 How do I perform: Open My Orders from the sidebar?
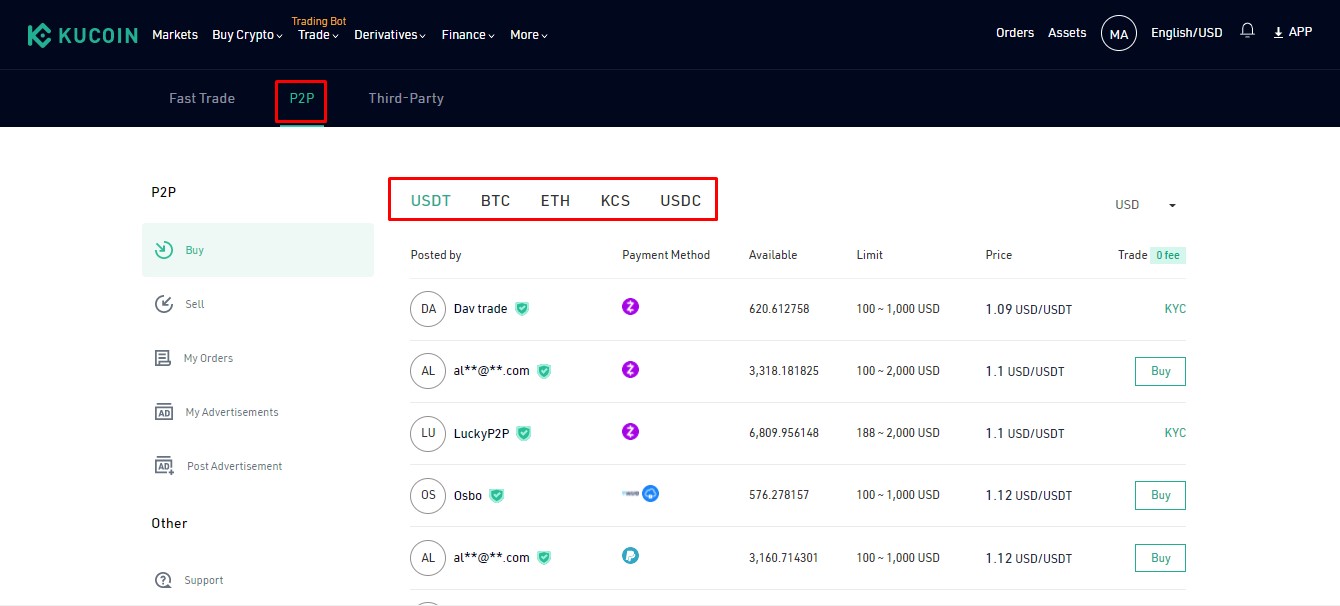pyautogui.click(x=209, y=357)
